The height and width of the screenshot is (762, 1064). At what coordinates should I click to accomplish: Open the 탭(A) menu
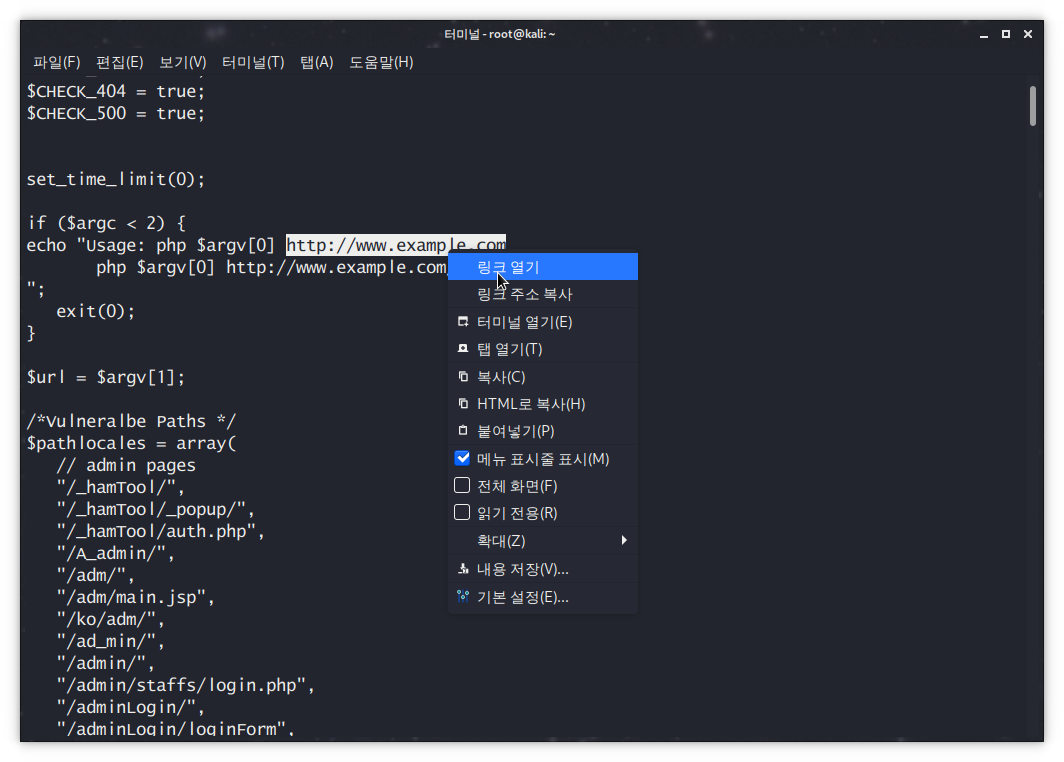317,62
